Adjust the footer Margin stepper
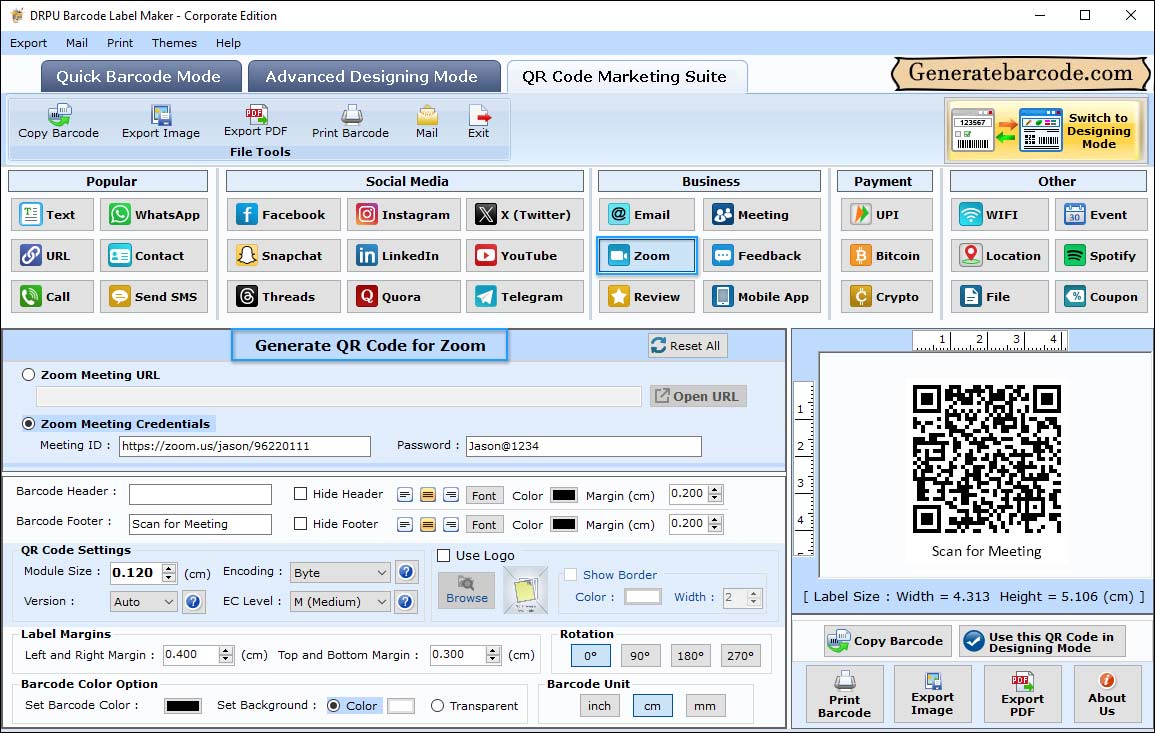This screenshot has height=733, width=1155. [715, 524]
